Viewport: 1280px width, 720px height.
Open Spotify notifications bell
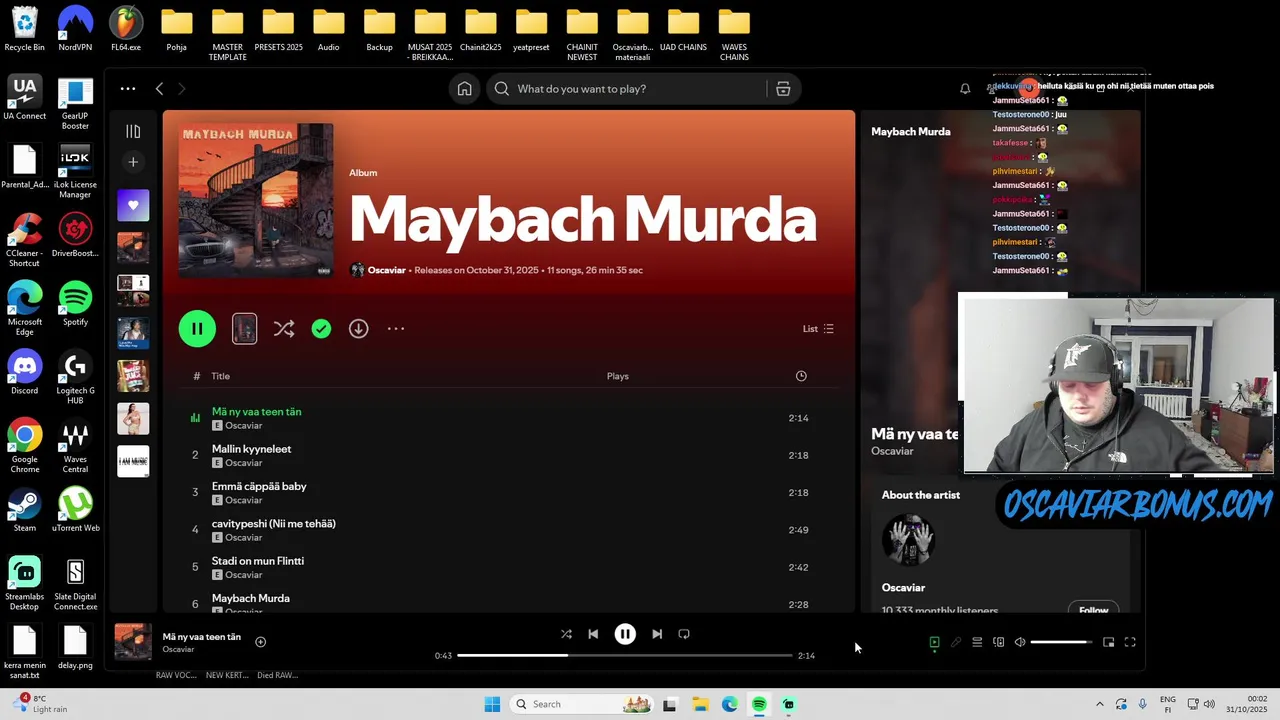[965, 89]
